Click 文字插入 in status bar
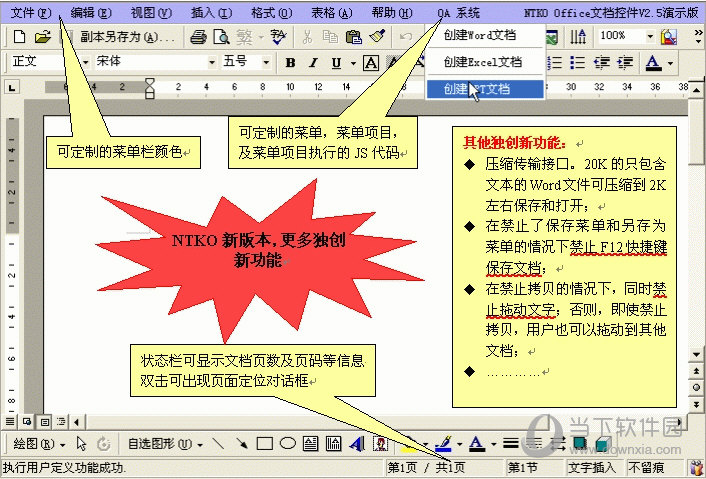The width and height of the screenshot is (706, 479). click(592, 468)
